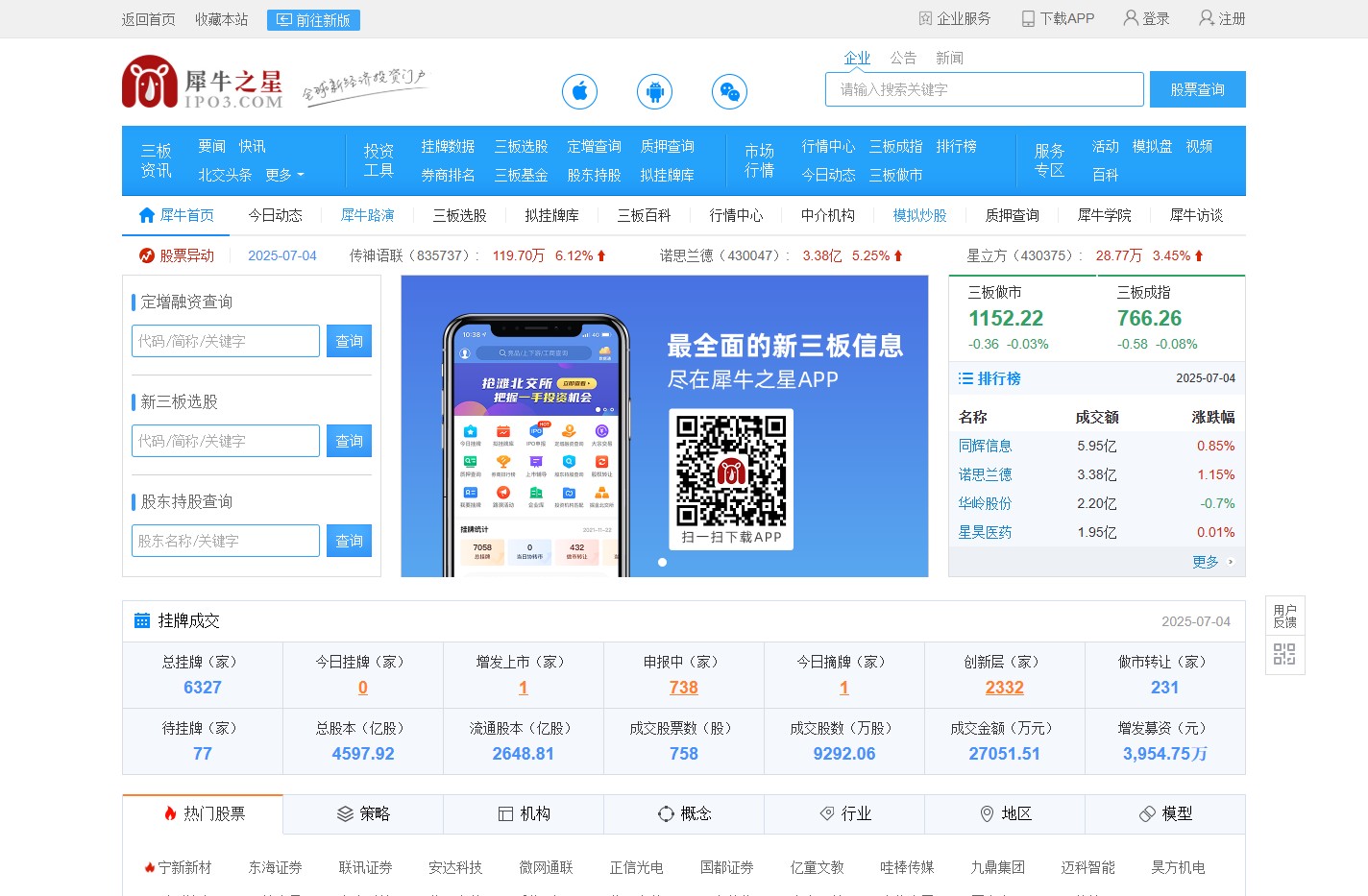Click the flame icon on 热门股票 tab
Image resolution: width=1368 pixels, height=896 pixels.
tap(170, 813)
